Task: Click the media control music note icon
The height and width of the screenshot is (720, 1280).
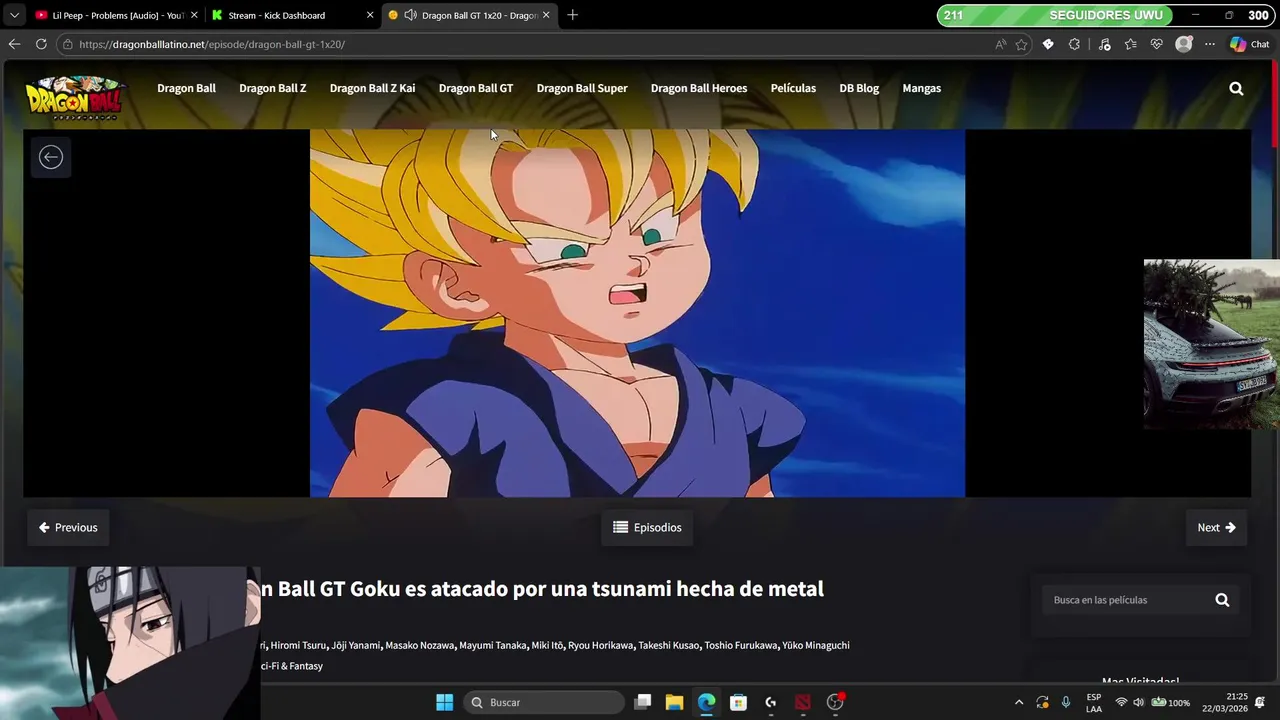Action: 1104,44
